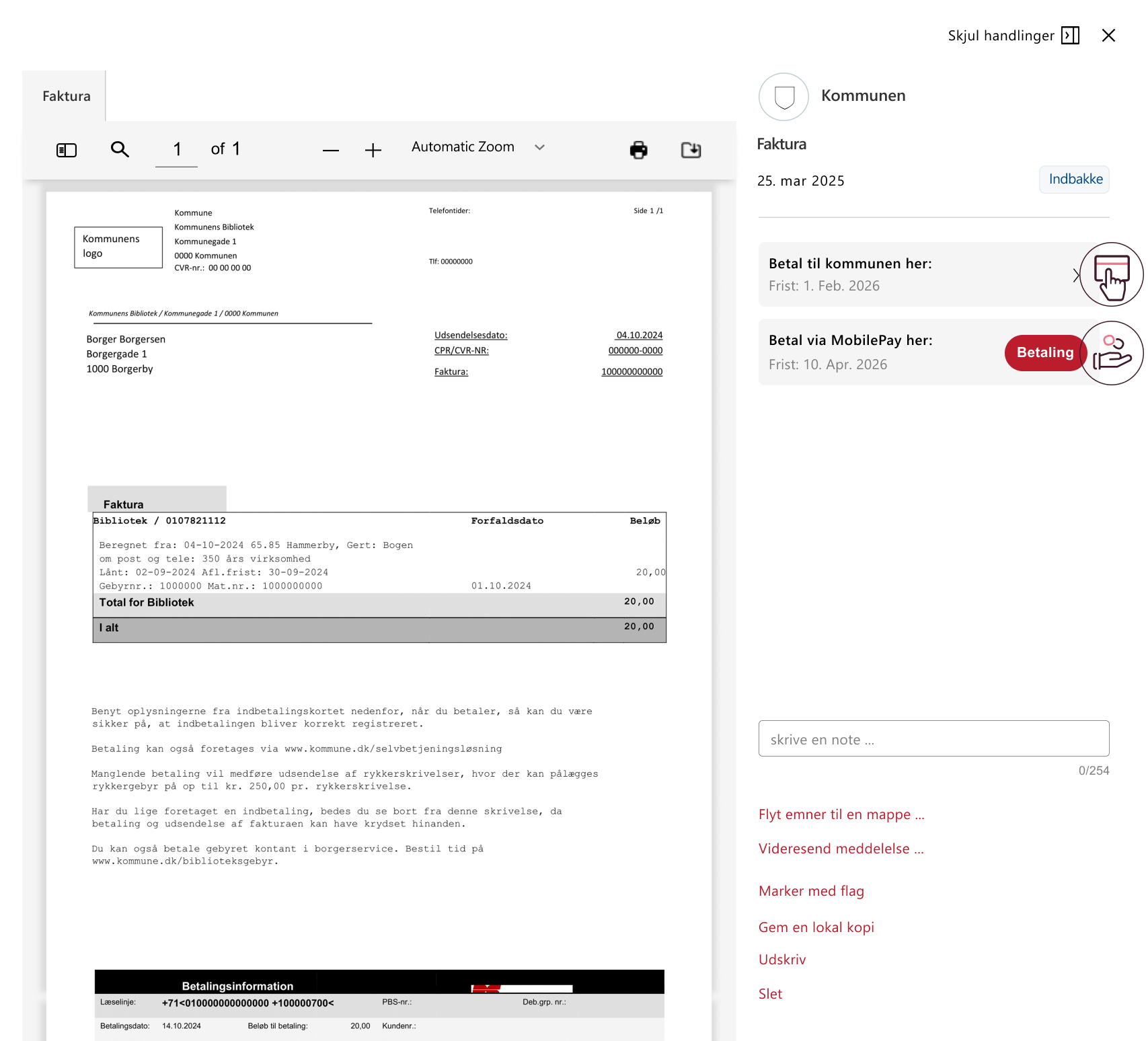
Task: Open Flyt emner til en mappe
Action: [841, 814]
